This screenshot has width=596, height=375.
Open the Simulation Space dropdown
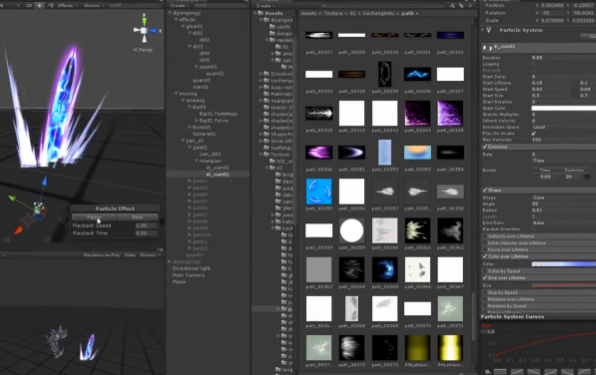pos(564,127)
